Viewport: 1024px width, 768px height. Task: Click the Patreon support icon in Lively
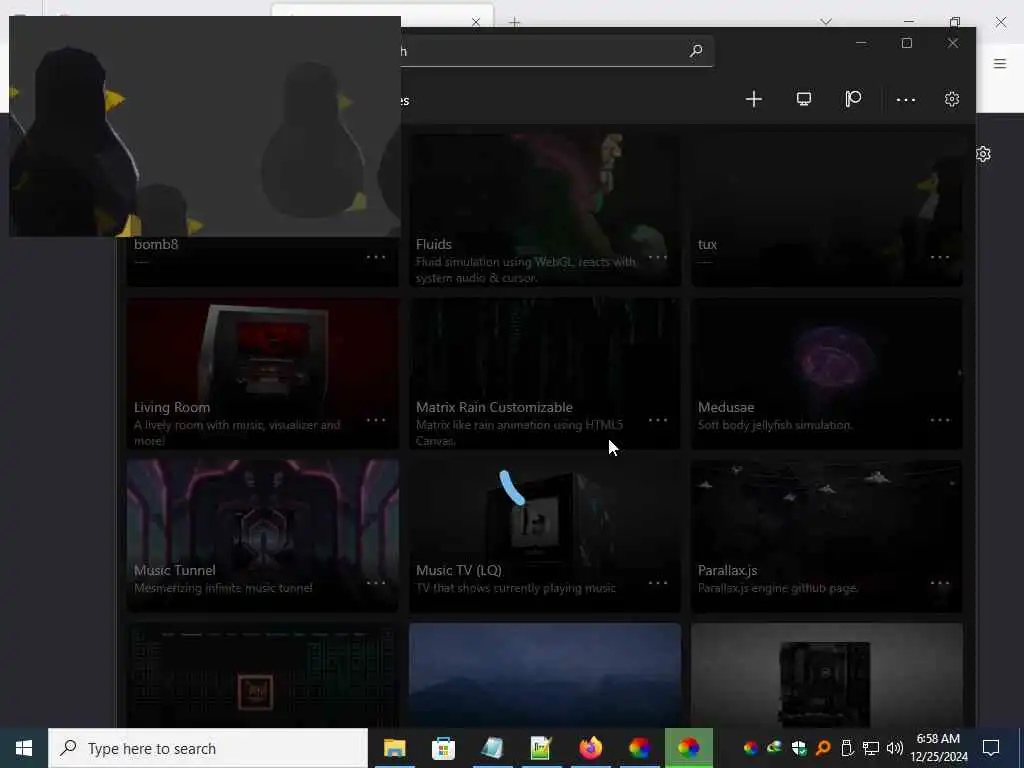point(853,99)
